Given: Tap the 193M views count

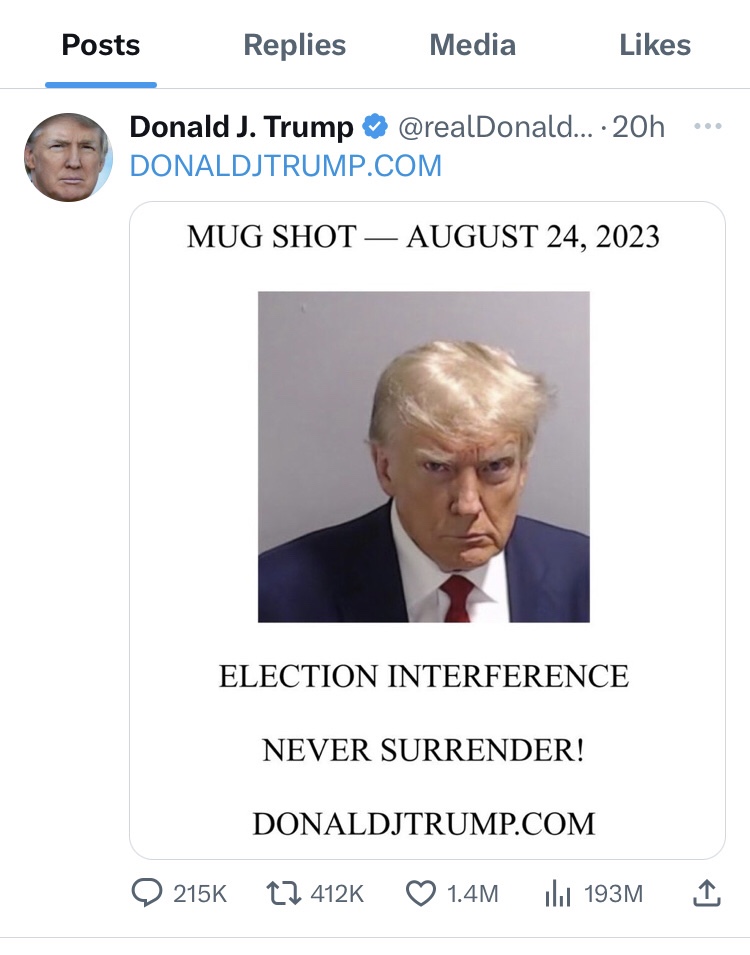Looking at the screenshot, I should coord(613,893).
